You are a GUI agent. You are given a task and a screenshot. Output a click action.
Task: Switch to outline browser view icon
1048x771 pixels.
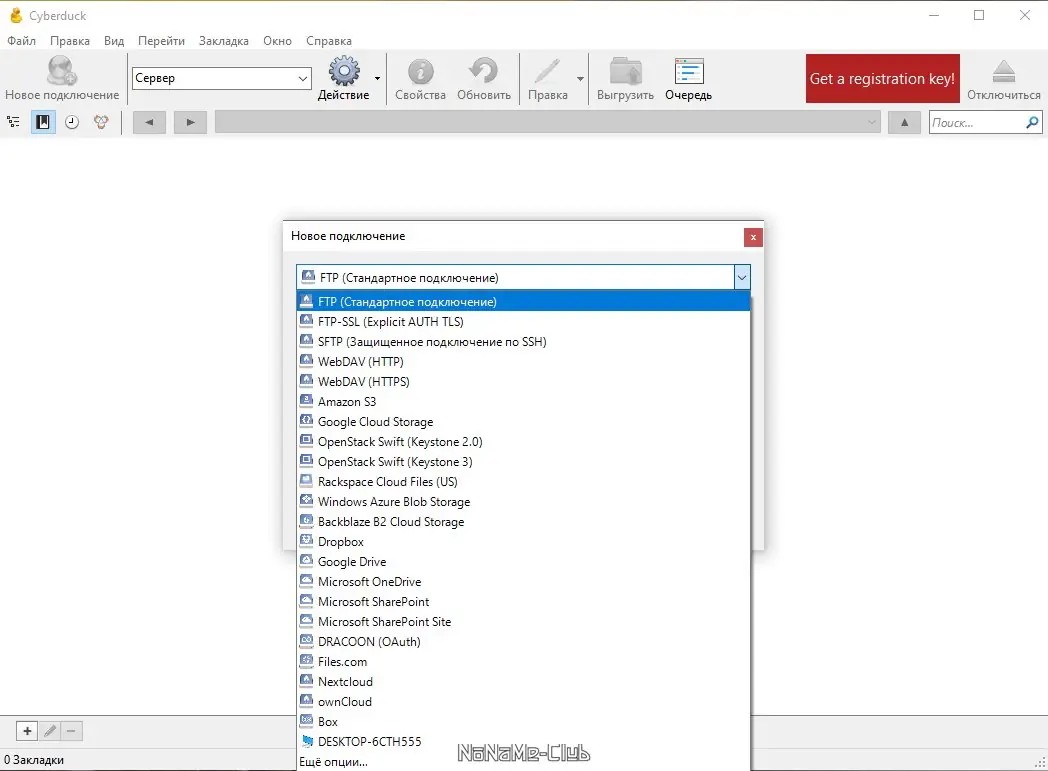(x=13, y=122)
